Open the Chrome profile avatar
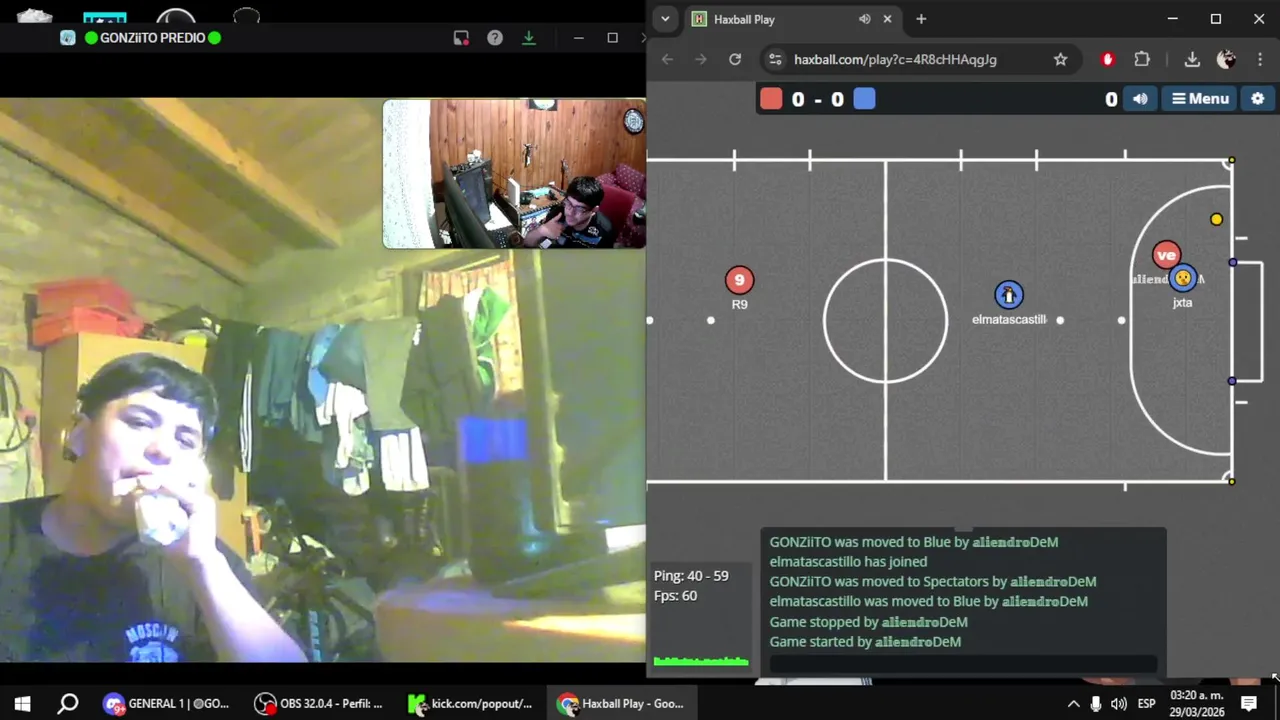The width and height of the screenshot is (1280, 720). point(1226,59)
